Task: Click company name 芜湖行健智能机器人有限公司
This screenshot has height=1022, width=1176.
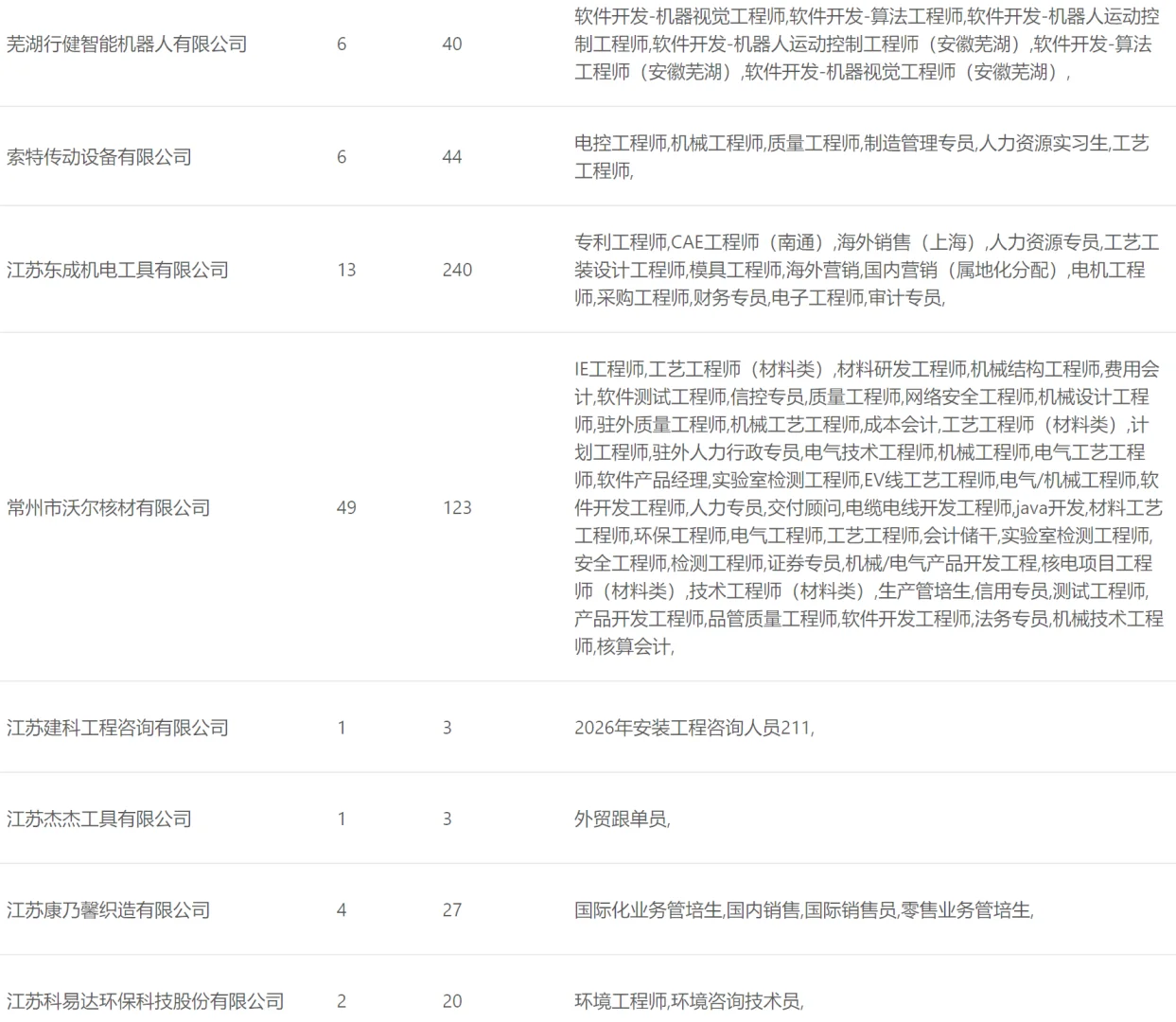Action: click(127, 44)
